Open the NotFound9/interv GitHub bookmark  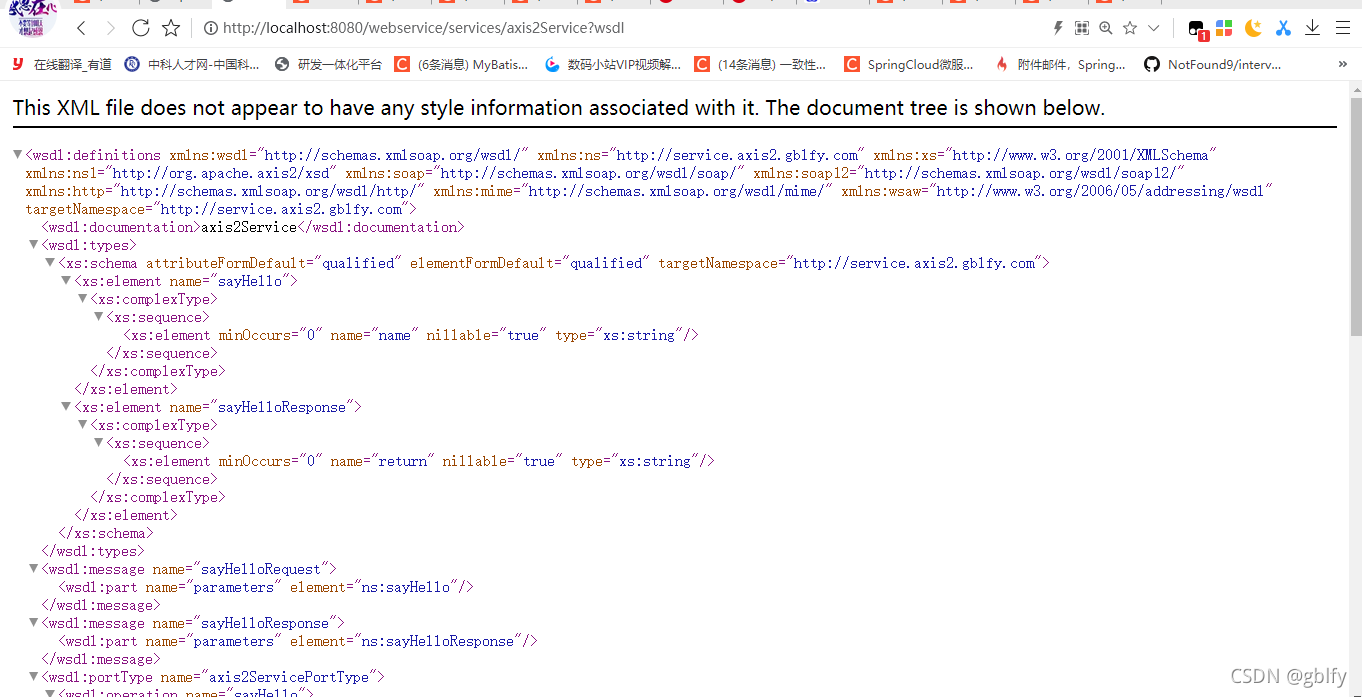[x=1212, y=64]
